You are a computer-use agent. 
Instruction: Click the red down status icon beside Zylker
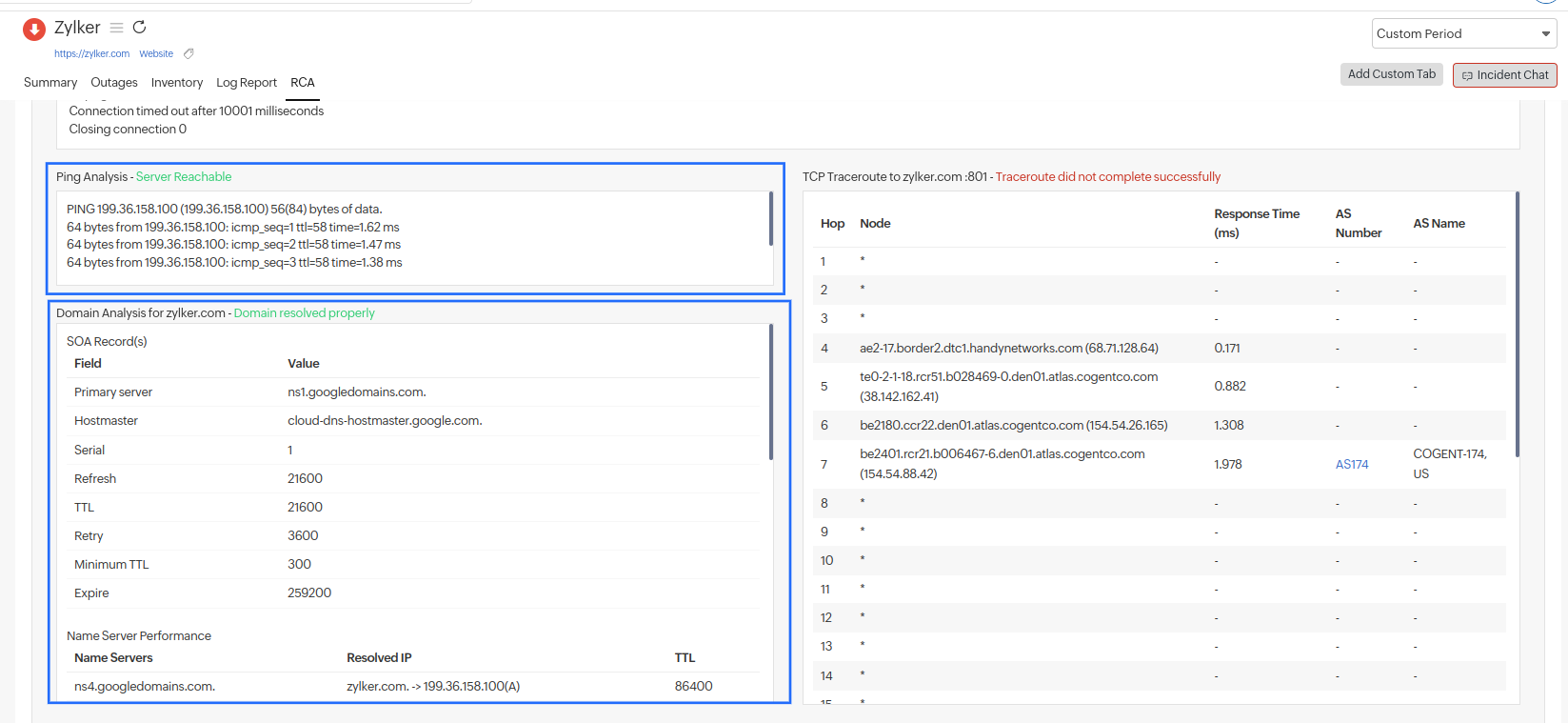[x=34, y=30]
